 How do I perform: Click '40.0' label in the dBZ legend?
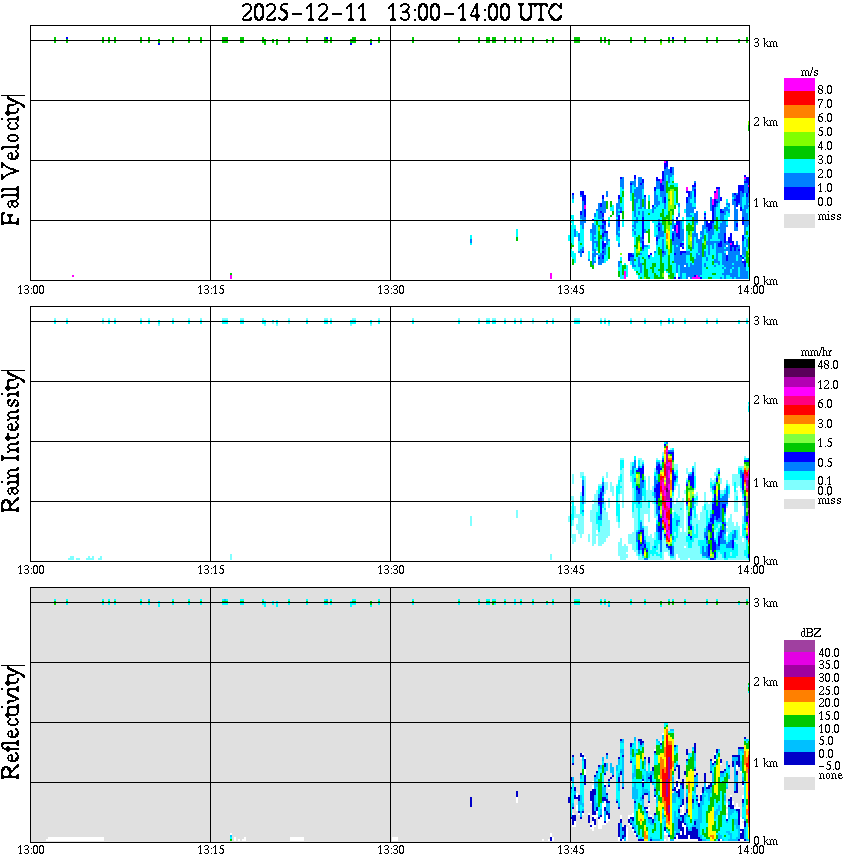(x=829, y=653)
